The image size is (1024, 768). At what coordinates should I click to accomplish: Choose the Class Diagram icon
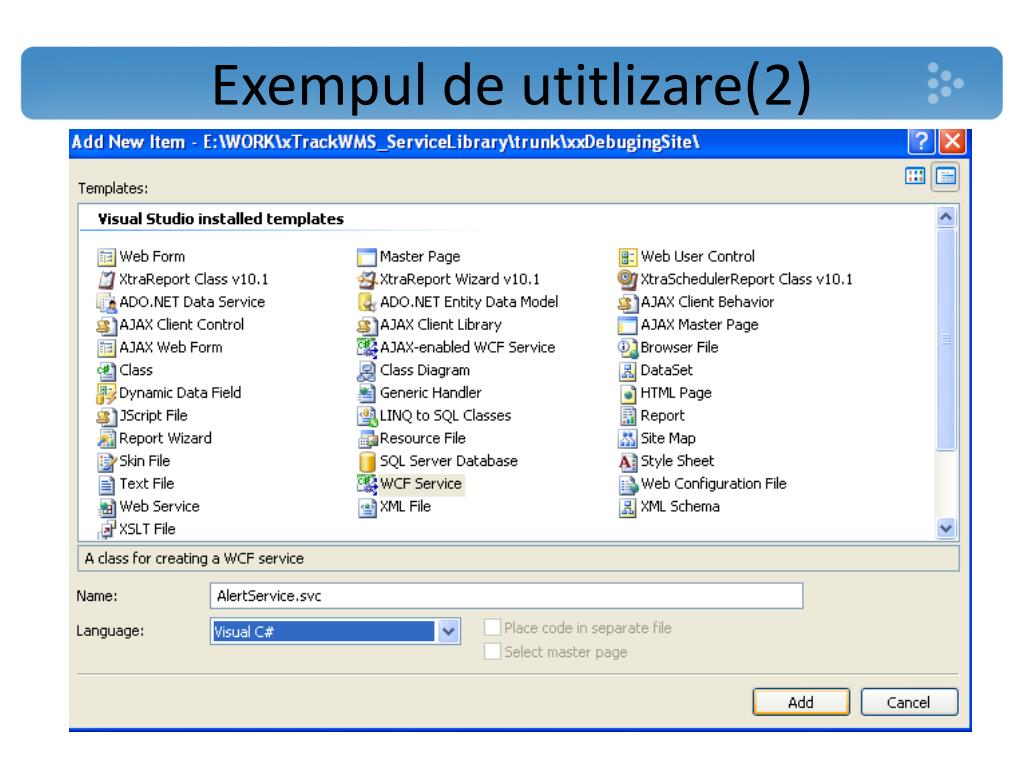pos(367,371)
